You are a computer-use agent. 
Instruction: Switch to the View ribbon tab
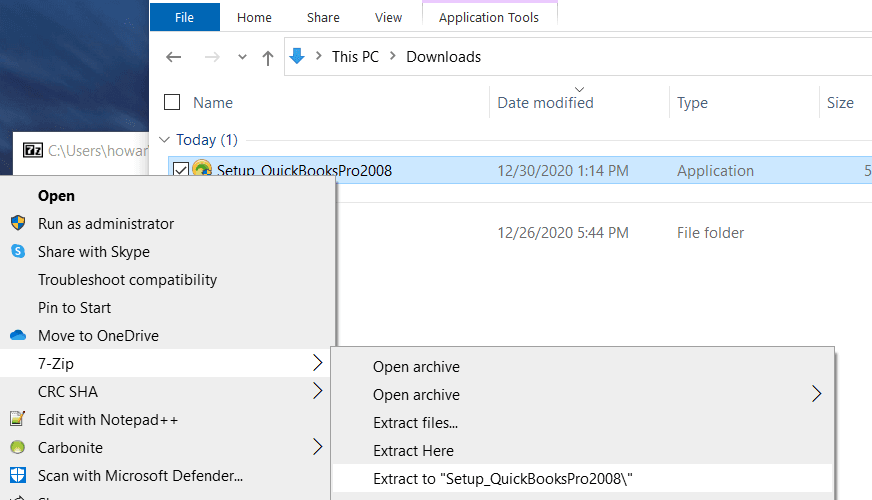tap(388, 17)
